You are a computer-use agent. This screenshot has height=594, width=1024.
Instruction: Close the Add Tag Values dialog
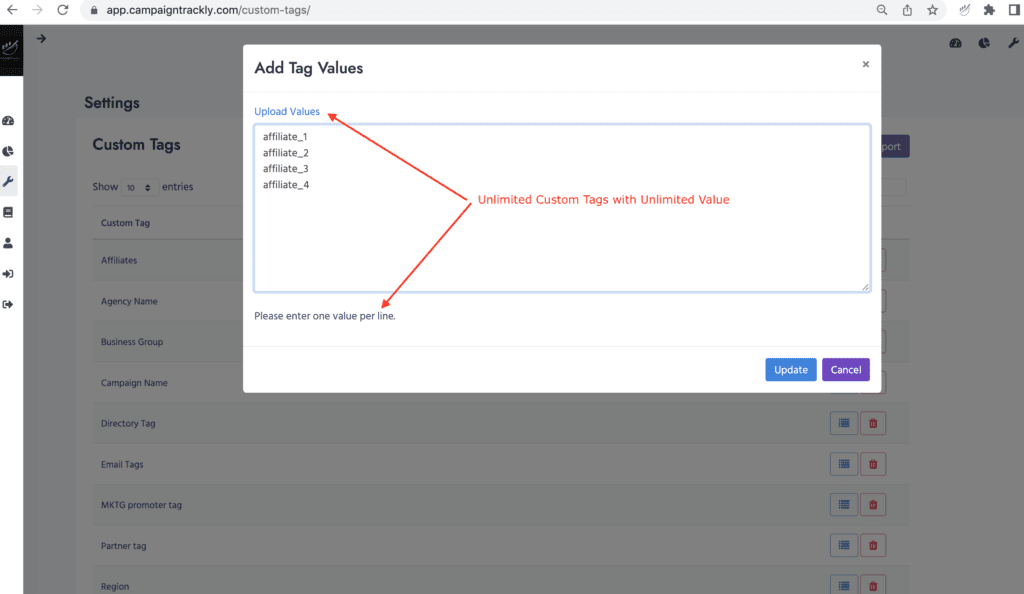click(865, 64)
